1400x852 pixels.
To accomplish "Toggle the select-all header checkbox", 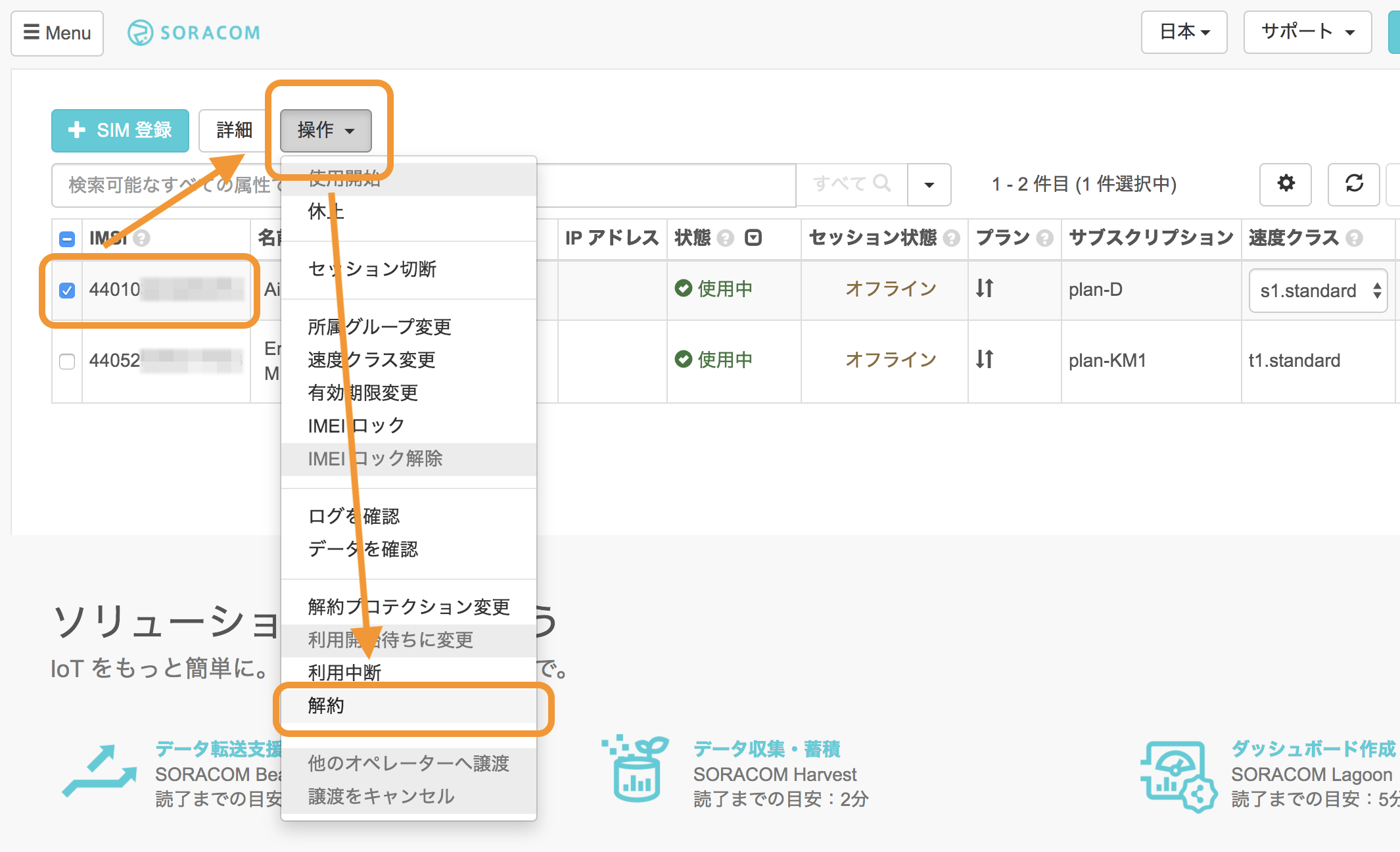I will [67, 239].
